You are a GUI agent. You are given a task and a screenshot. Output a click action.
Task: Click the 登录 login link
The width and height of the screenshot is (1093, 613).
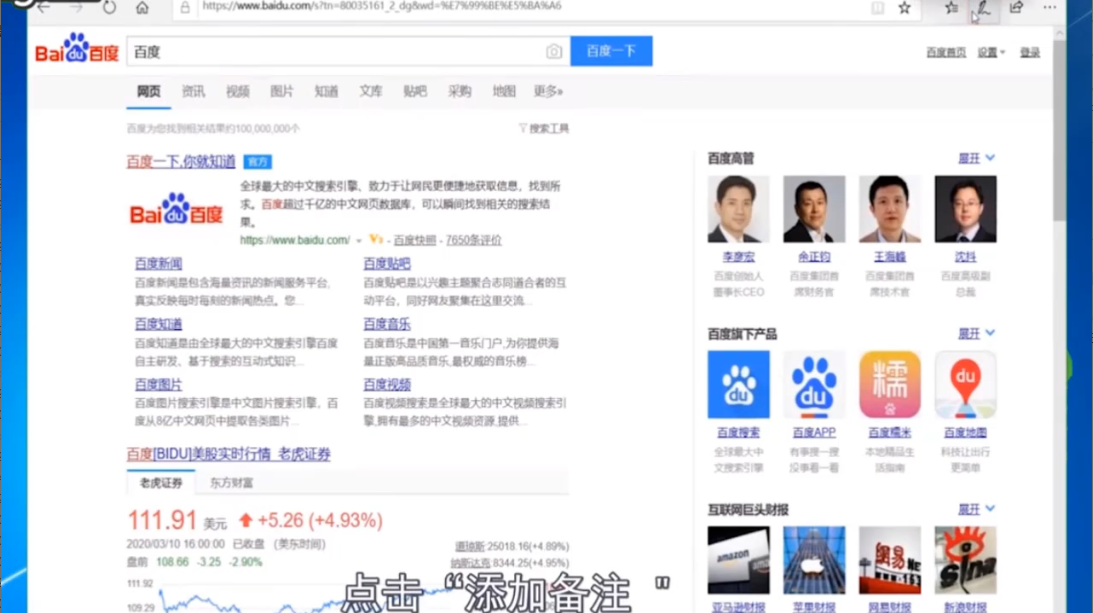coord(1030,53)
